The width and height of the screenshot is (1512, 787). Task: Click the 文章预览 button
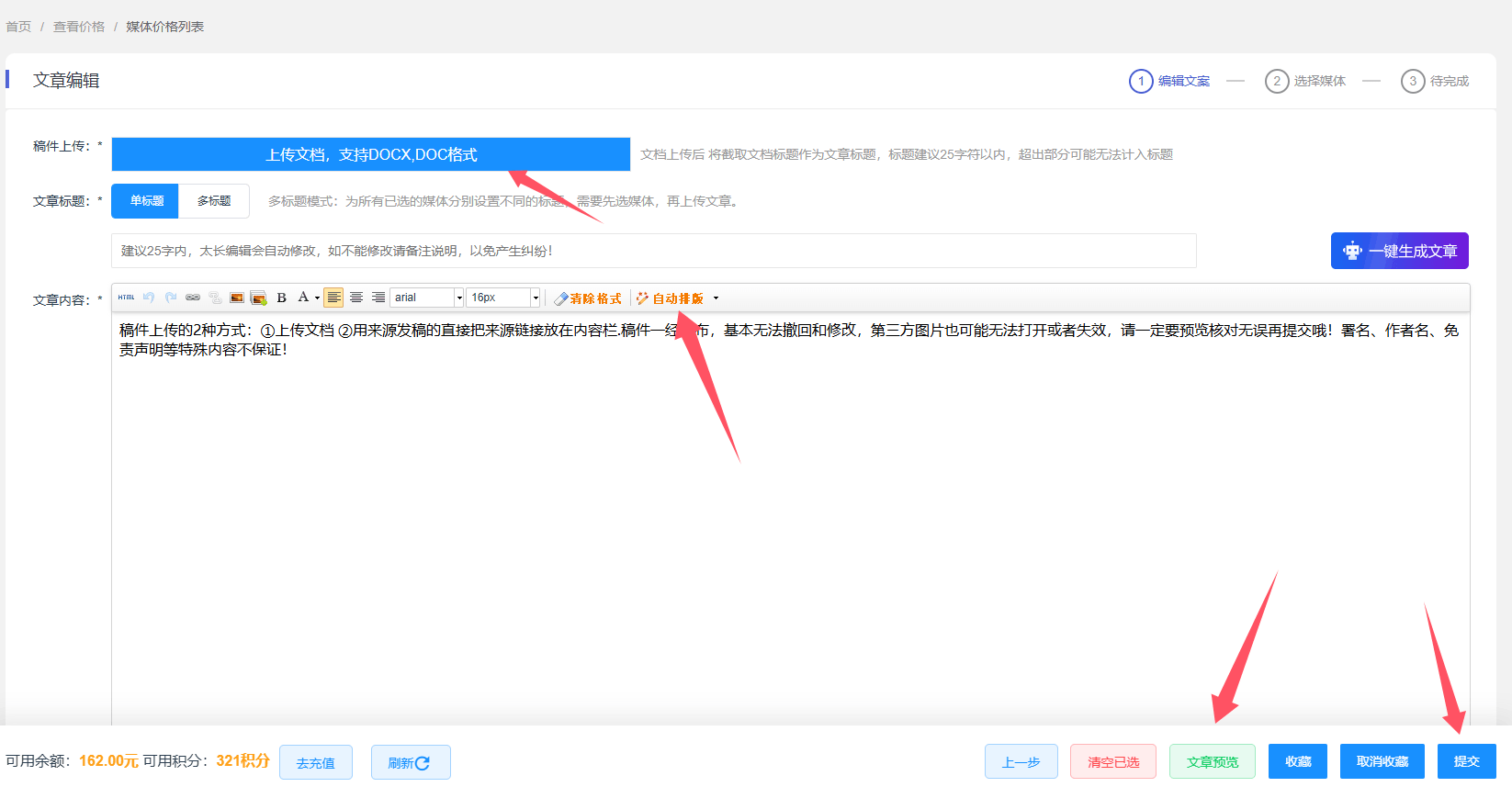tap(1212, 761)
